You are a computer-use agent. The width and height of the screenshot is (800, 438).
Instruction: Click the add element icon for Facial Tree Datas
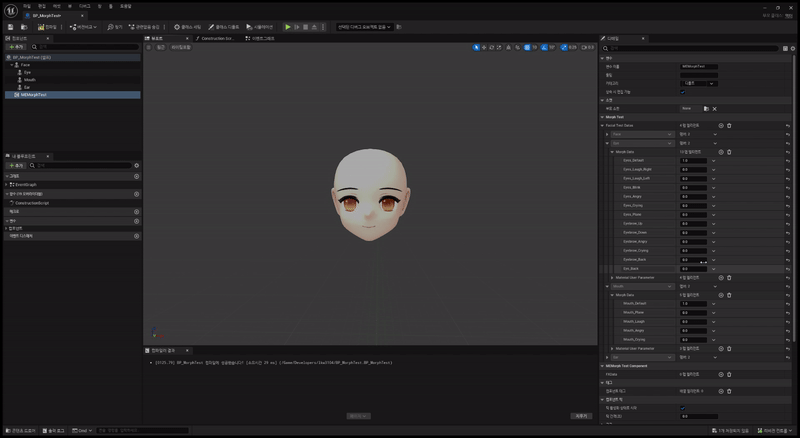pyautogui.click(x=720, y=125)
